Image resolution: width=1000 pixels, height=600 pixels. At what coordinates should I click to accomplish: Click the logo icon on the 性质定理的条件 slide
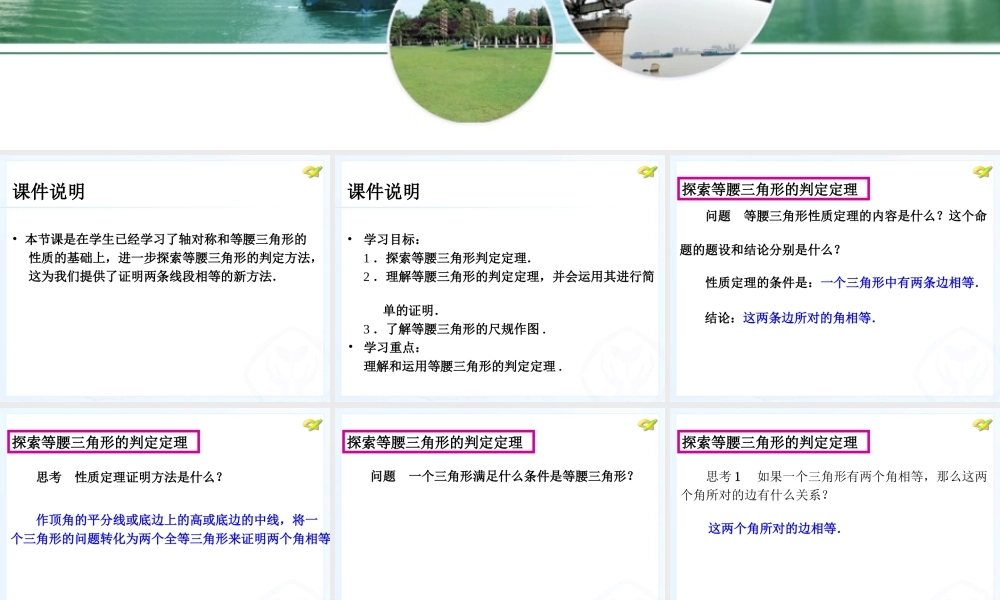[982, 172]
